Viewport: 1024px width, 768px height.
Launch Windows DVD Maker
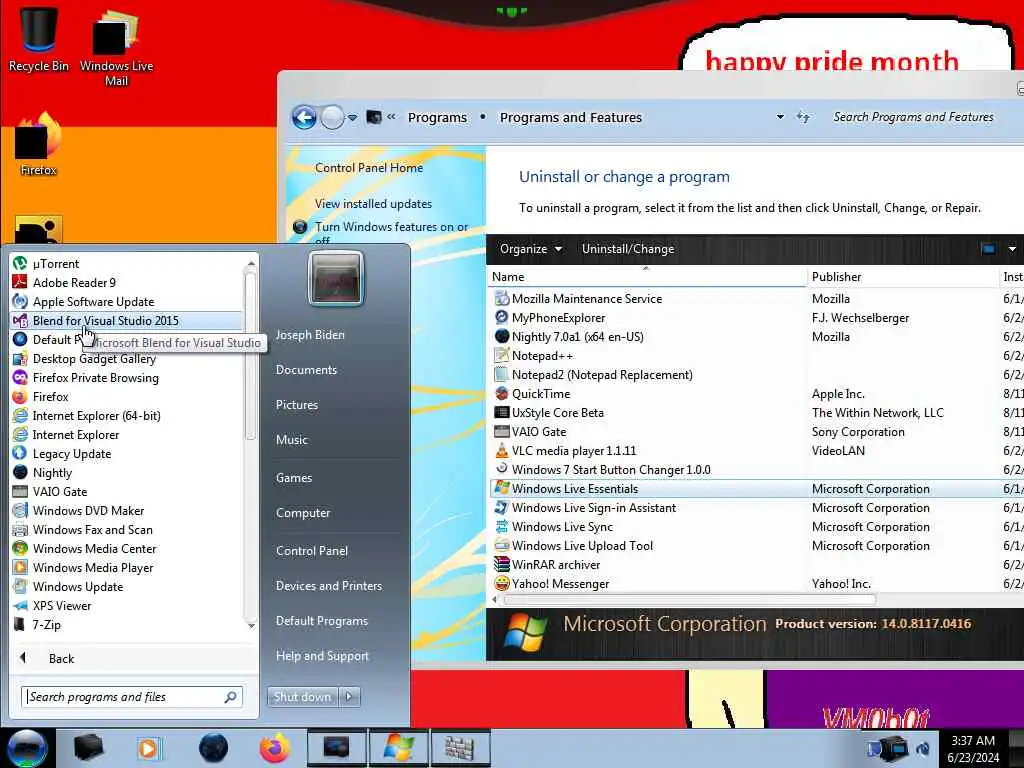pyautogui.click(x=127, y=511)
